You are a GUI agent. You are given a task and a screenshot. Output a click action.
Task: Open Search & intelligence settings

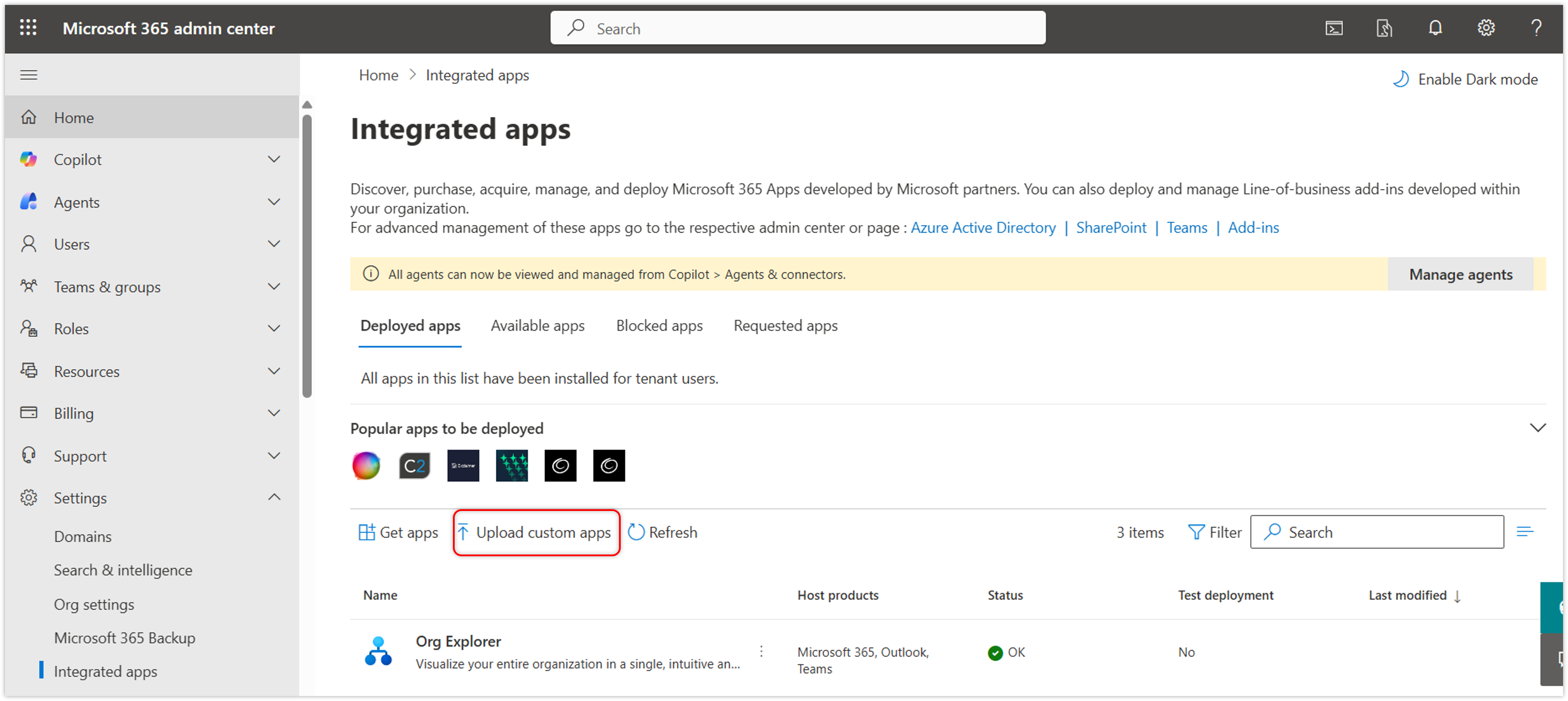123,570
